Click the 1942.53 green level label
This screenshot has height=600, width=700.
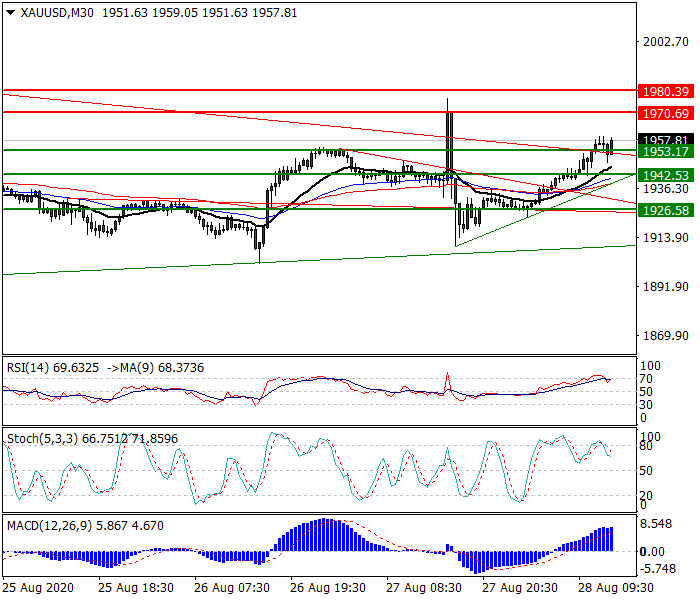(666, 175)
